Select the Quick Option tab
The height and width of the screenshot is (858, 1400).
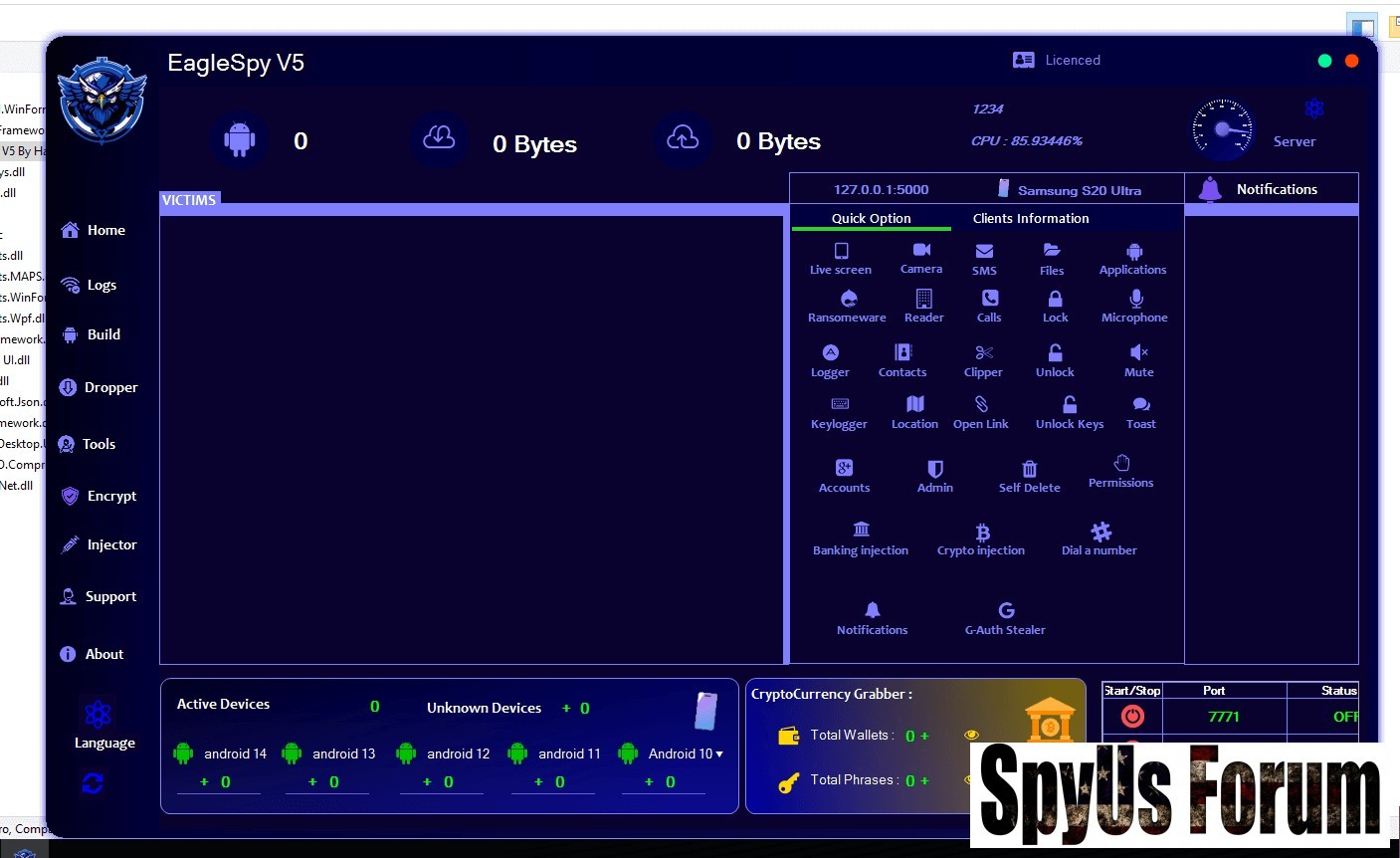click(x=871, y=219)
